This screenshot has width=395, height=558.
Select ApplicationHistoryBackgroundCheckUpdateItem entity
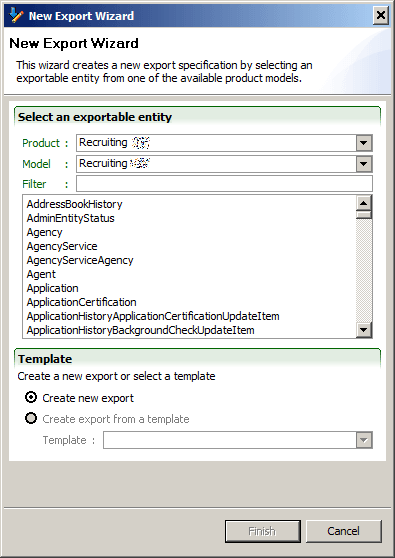pos(141,330)
